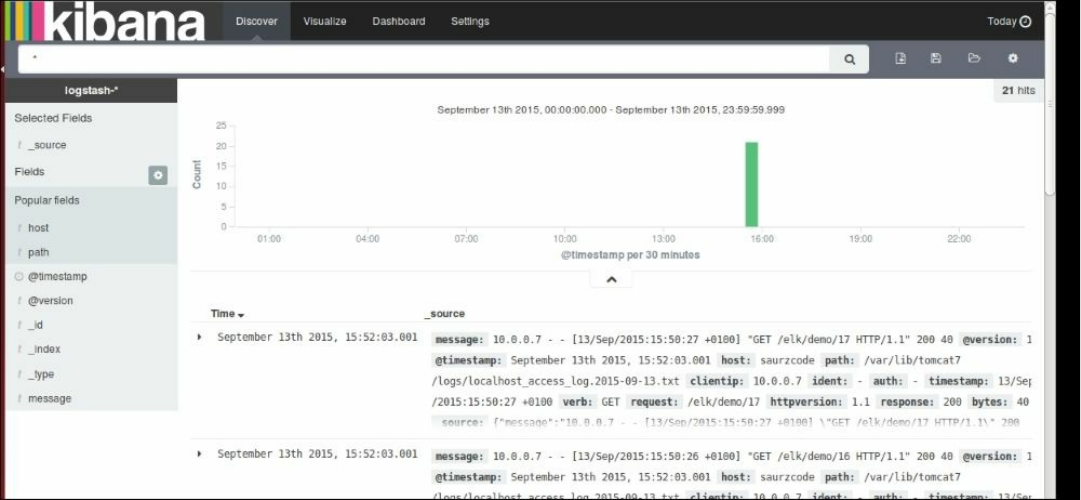Click the green histogram bar near 16:00
The width and height of the screenshot is (1081, 500).
pos(751,184)
